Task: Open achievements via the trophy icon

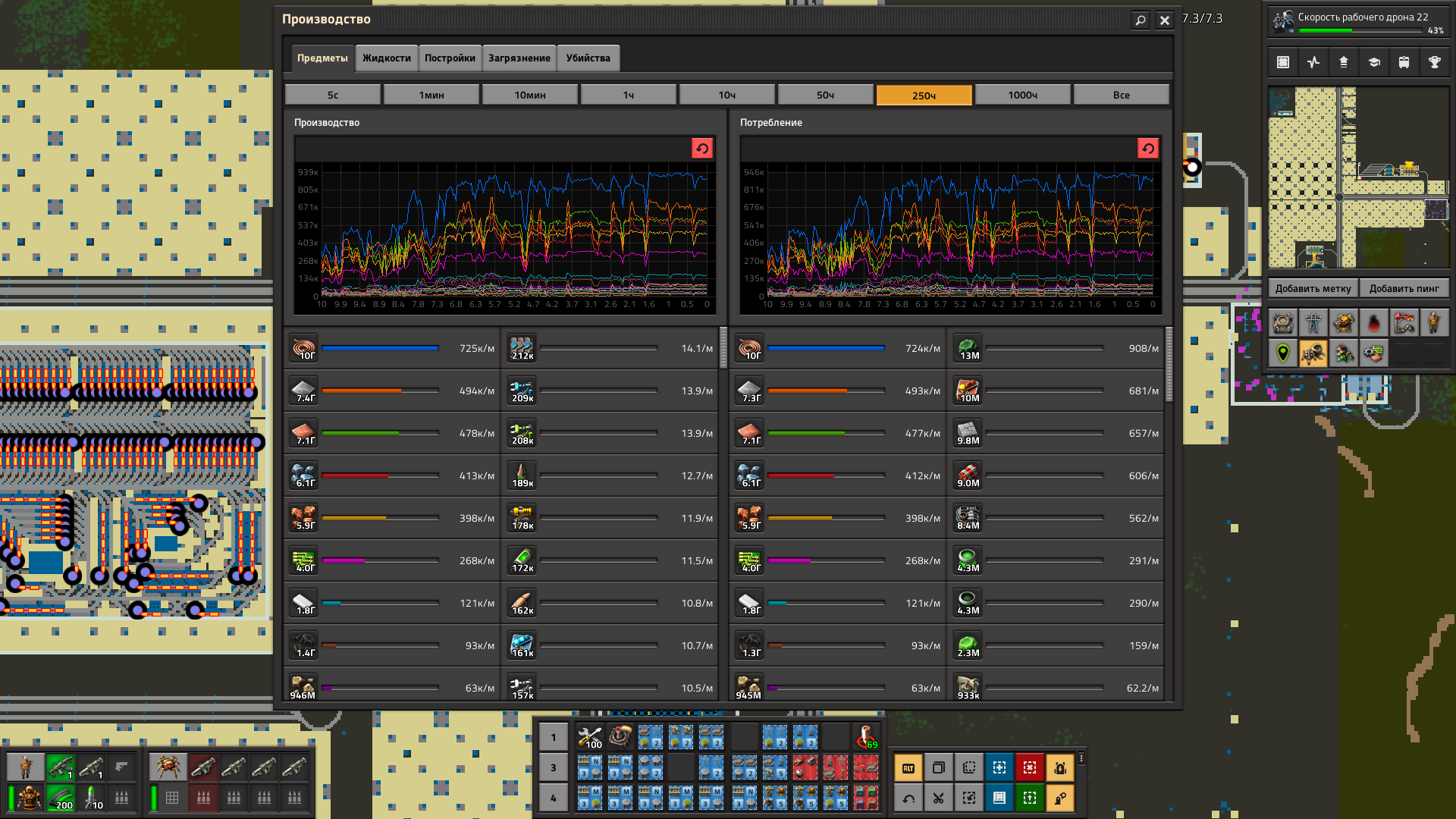Action: pos(1435,62)
